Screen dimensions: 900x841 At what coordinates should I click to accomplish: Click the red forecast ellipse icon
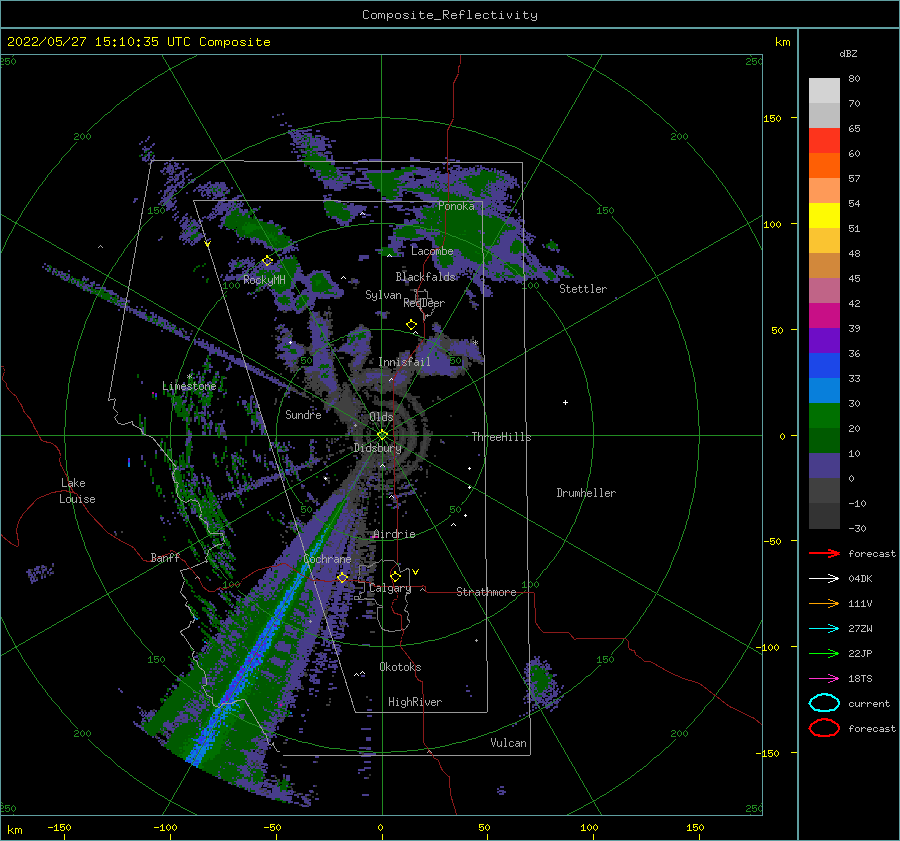click(824, 728)
